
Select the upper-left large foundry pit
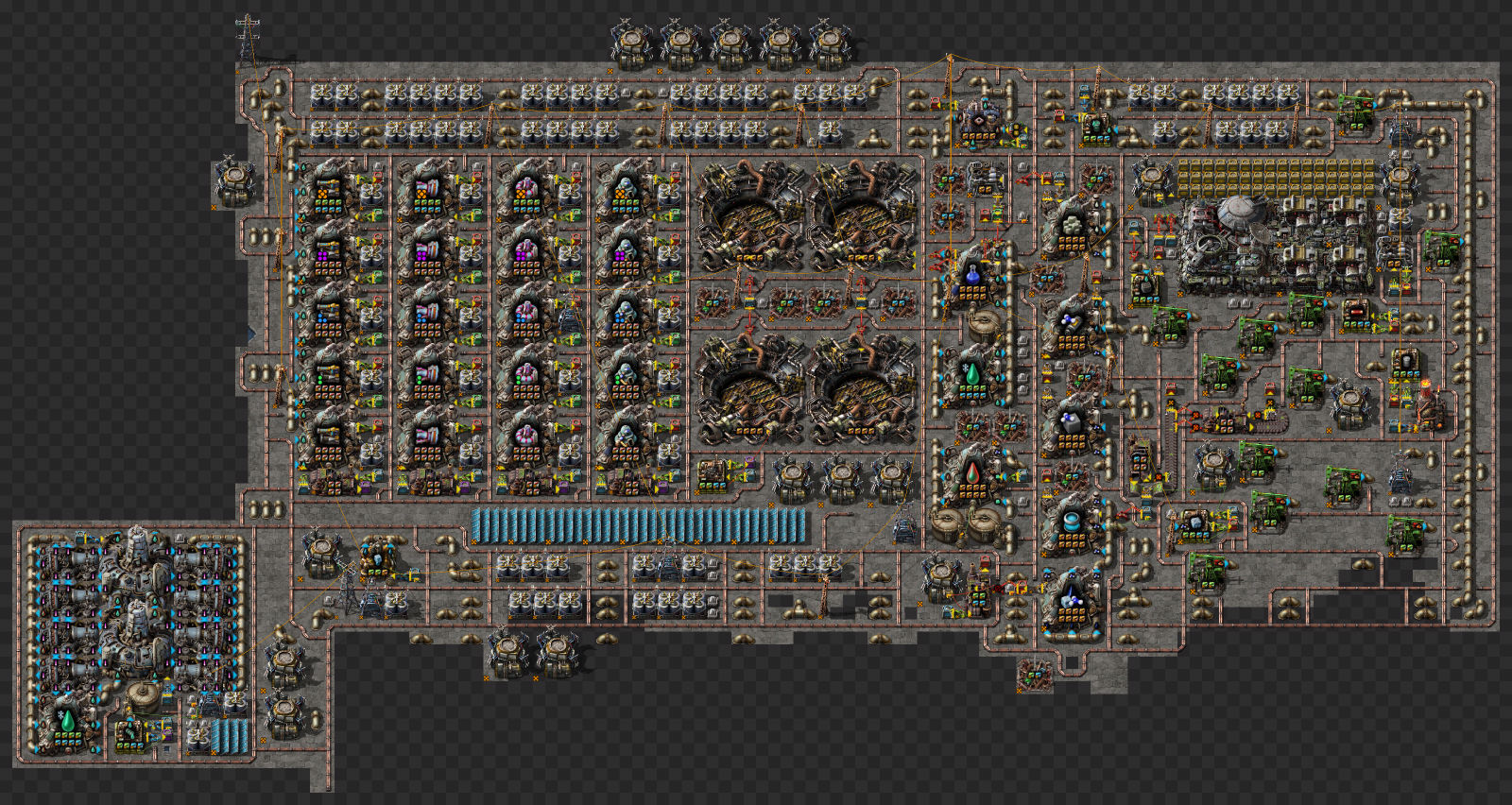coord(752,215)
